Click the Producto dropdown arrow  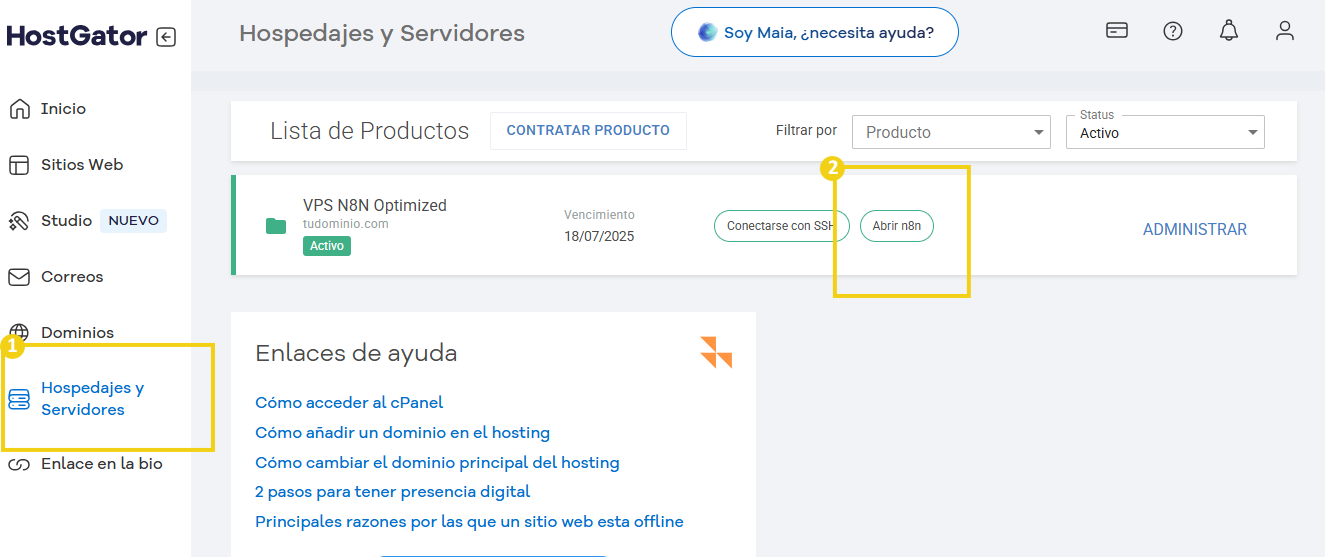point(1037,133)
